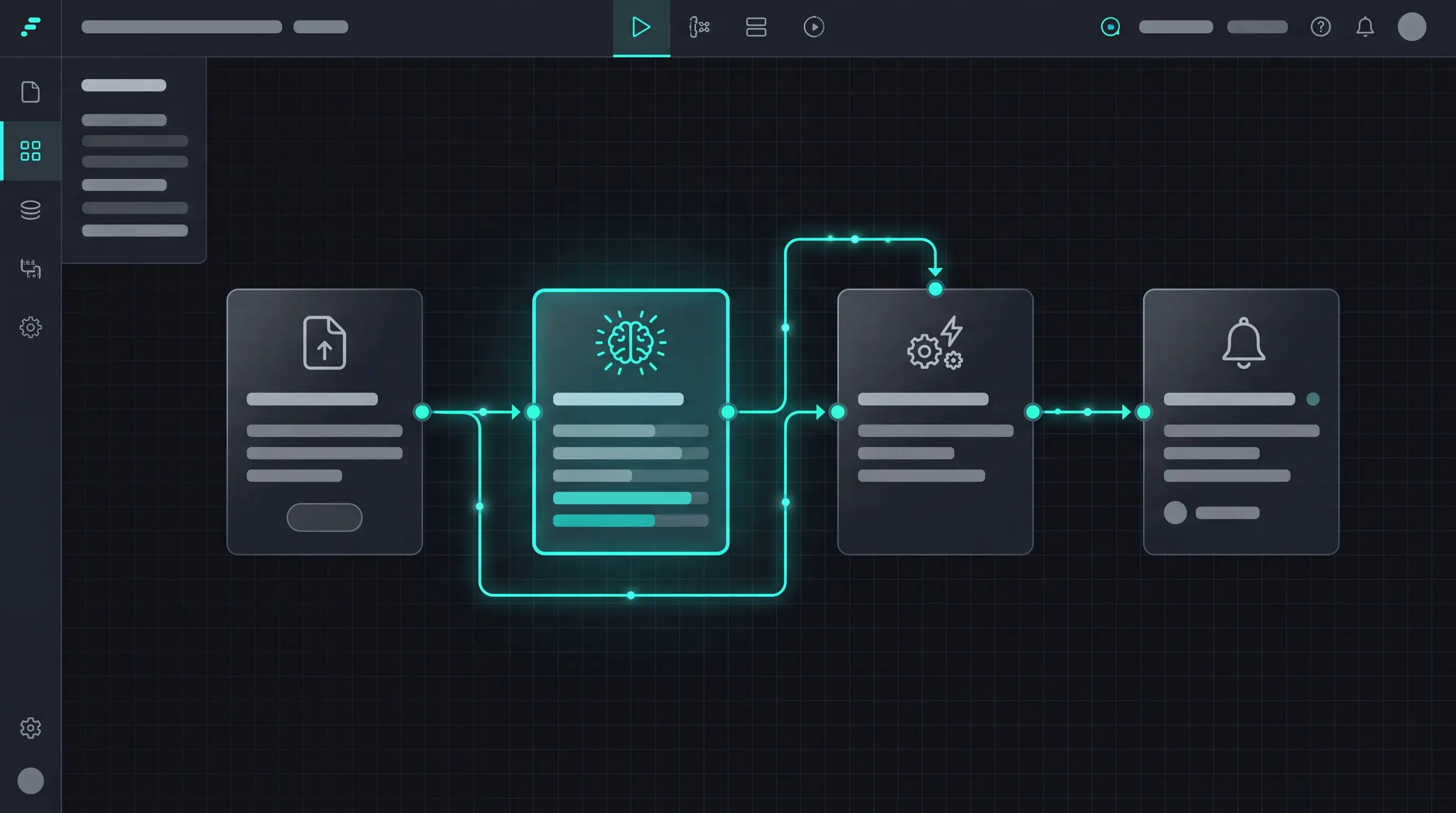The height and width of the screenshot is (813, 1456).
Task: Click the automation node's right output port
Action: (1033, 412)
